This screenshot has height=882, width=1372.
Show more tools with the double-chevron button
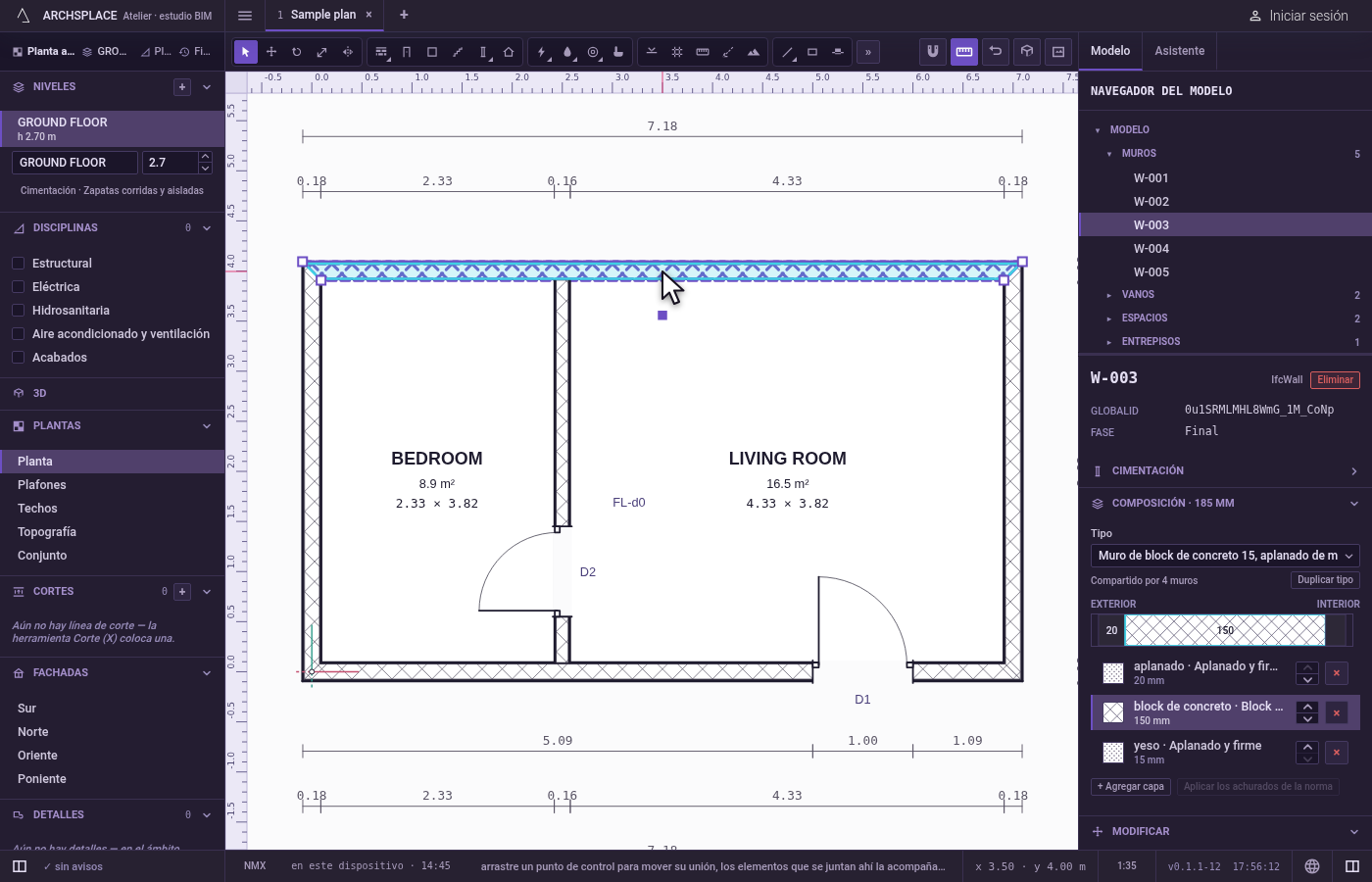click(868, 52)
